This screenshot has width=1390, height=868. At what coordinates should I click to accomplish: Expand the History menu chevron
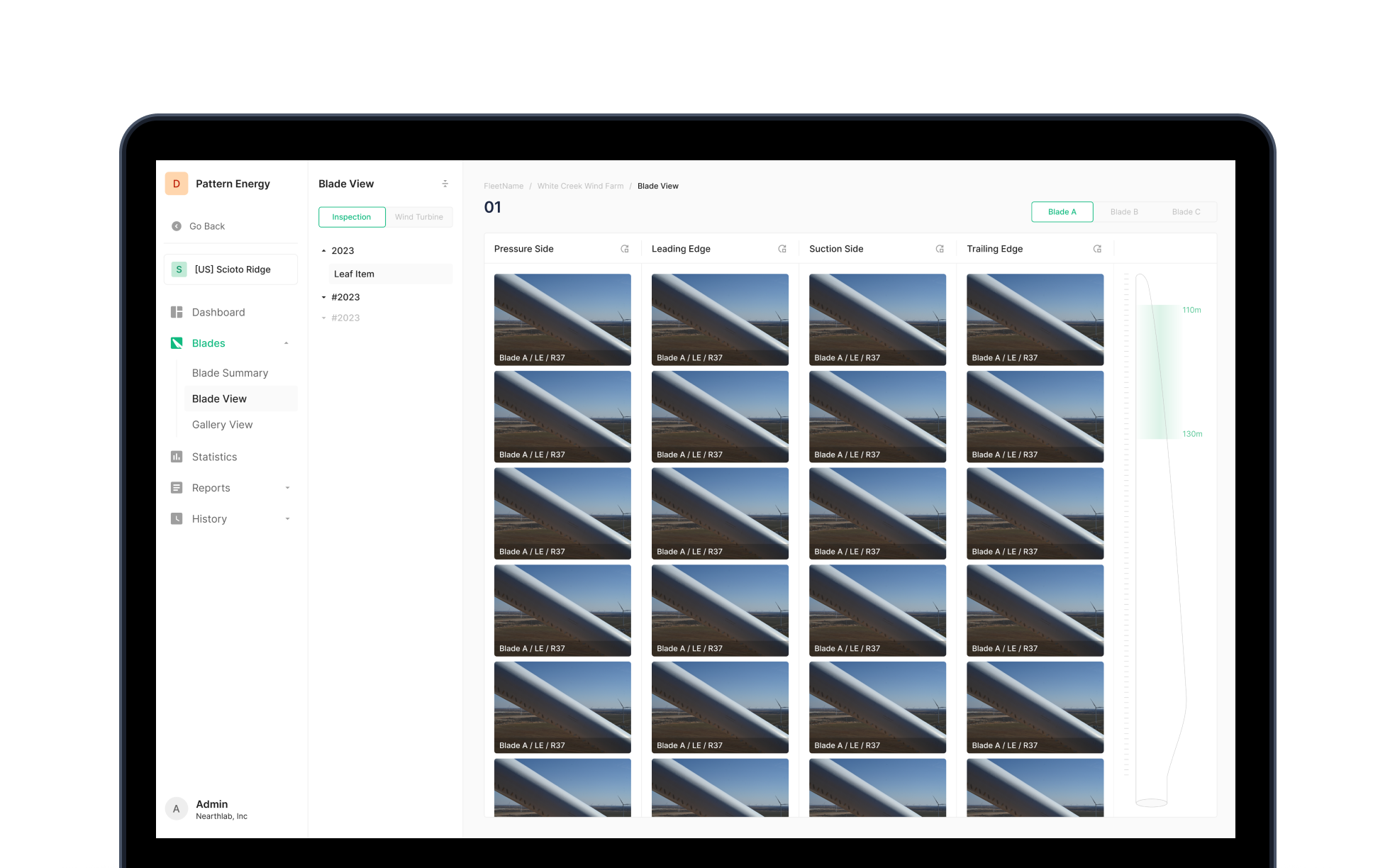(287, 519)
